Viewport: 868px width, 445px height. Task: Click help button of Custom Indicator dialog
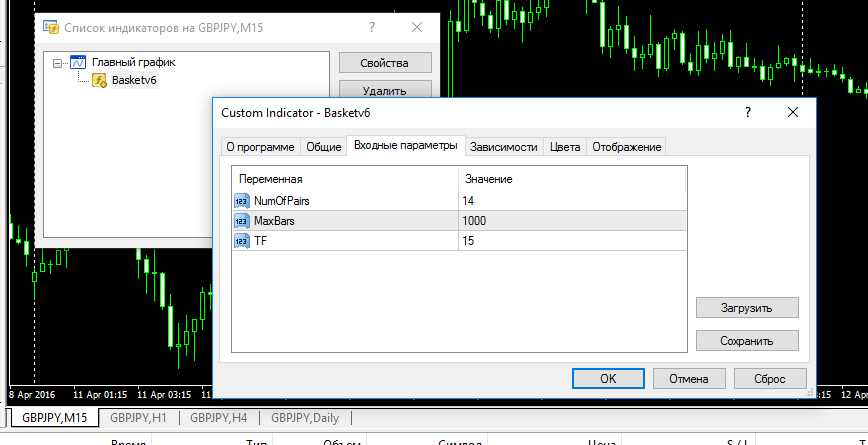coord(748,112)
